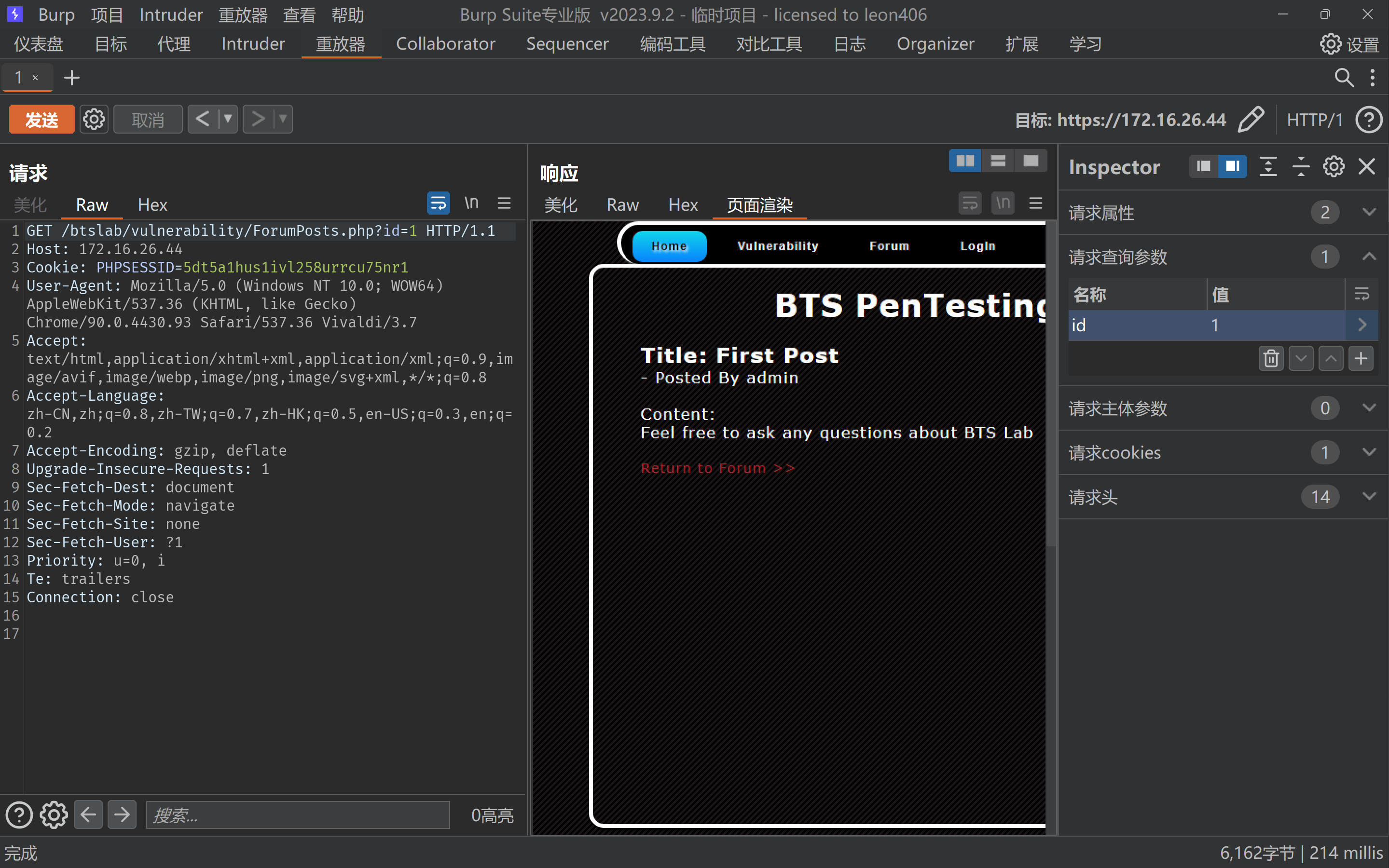Image resolution: width=1389 pixels, height=868 pixels.
Task: Add a new query parameter with the plus icon
Action: 1360,358
